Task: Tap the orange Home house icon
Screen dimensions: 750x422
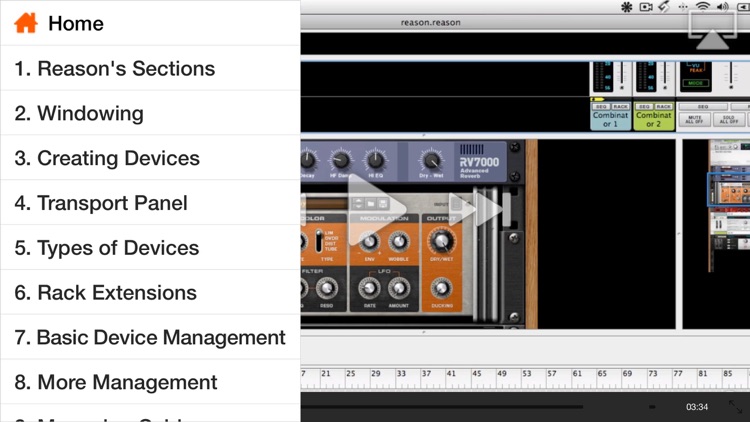Action: tap(26, 23)
